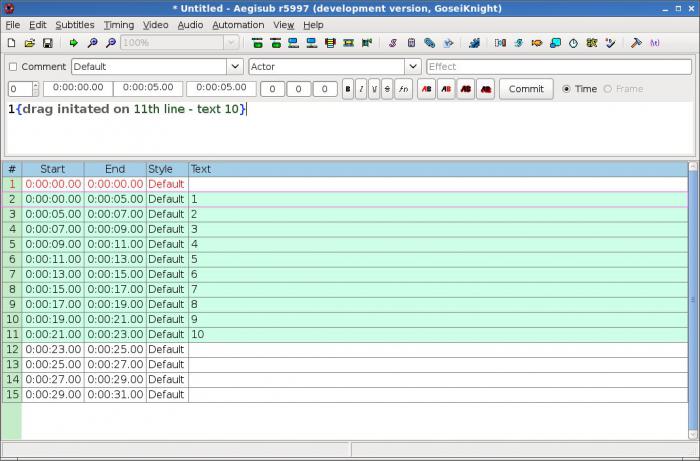The image size is (700, 461).
Task: Open the Edit menu
Action: tap(38, 25)
